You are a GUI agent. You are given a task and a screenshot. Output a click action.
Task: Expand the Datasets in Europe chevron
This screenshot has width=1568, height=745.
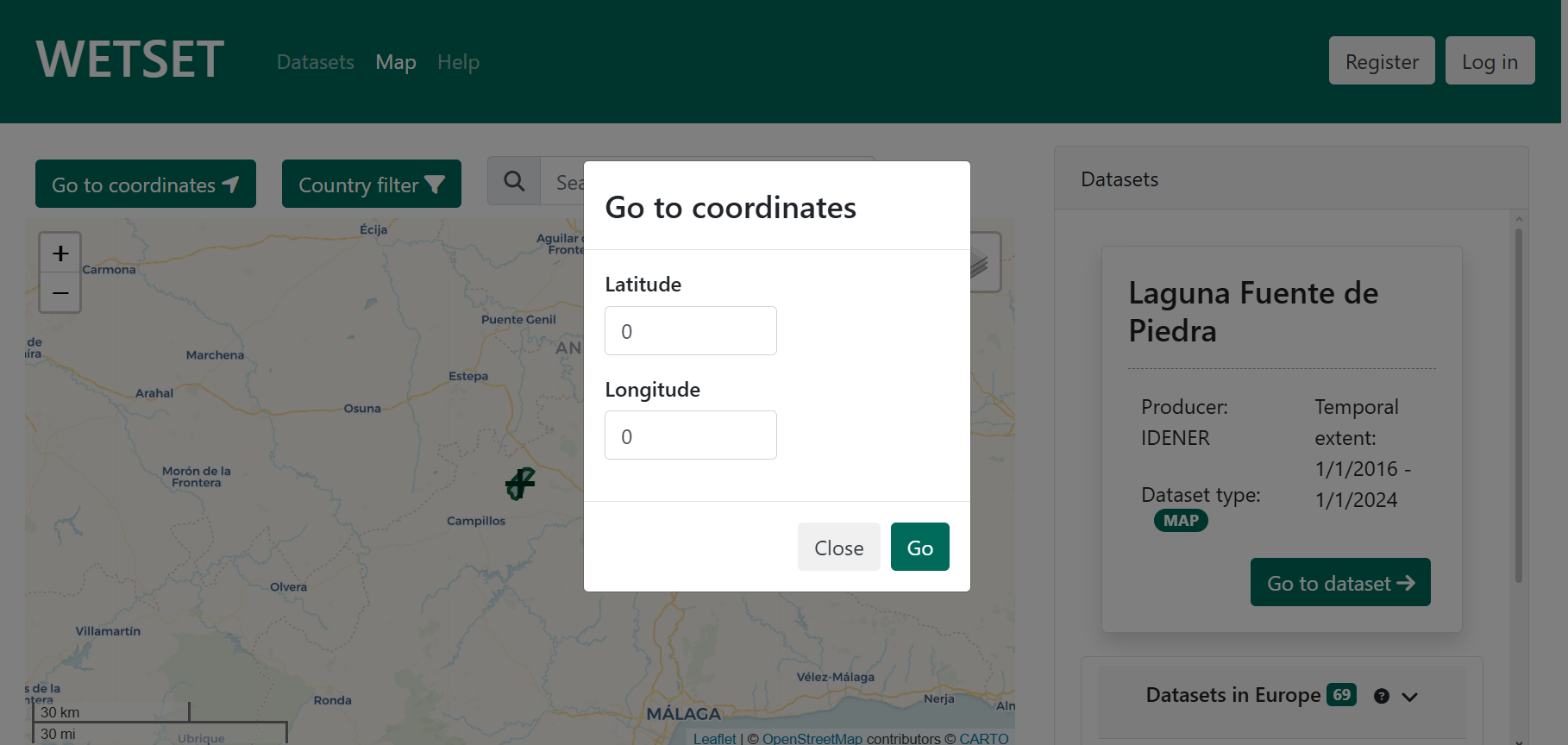(1410, 697)
